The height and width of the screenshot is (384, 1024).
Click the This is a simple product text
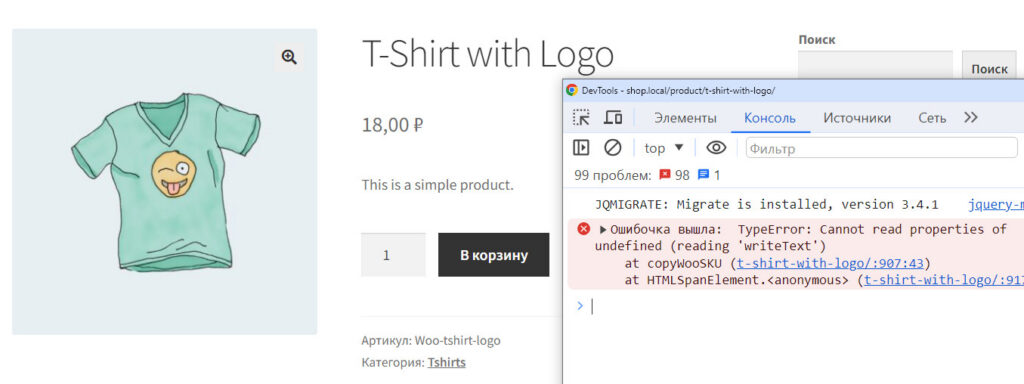tap(438, 185)
